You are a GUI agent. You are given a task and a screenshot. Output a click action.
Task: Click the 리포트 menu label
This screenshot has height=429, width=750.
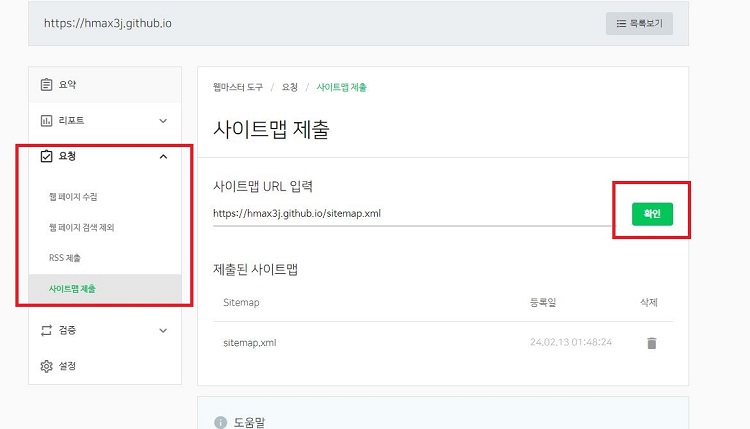(71, 121)
